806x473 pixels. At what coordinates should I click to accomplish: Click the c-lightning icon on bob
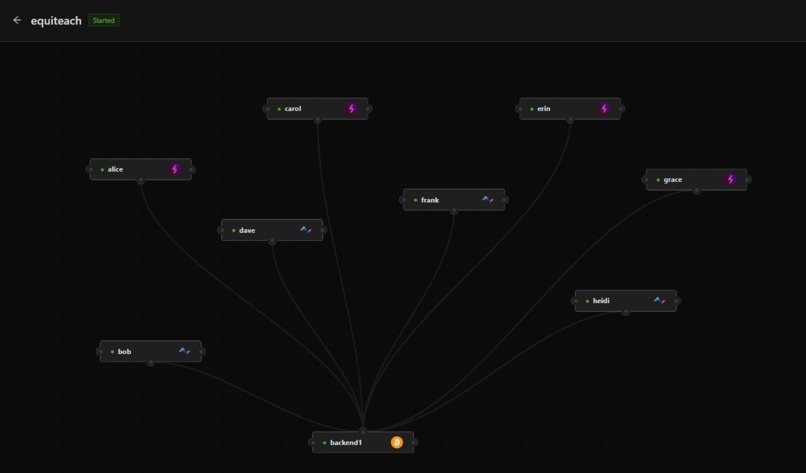point(185,351)
